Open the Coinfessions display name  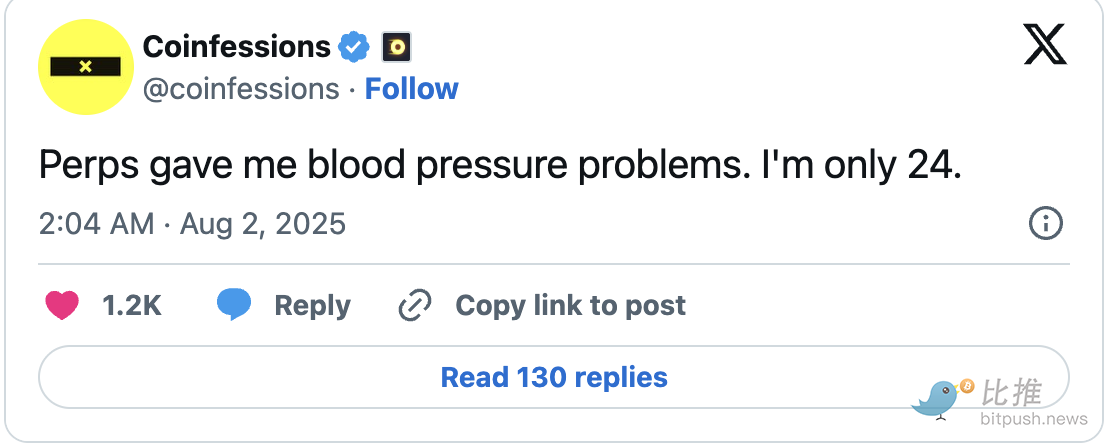click(x=237, y=46)
